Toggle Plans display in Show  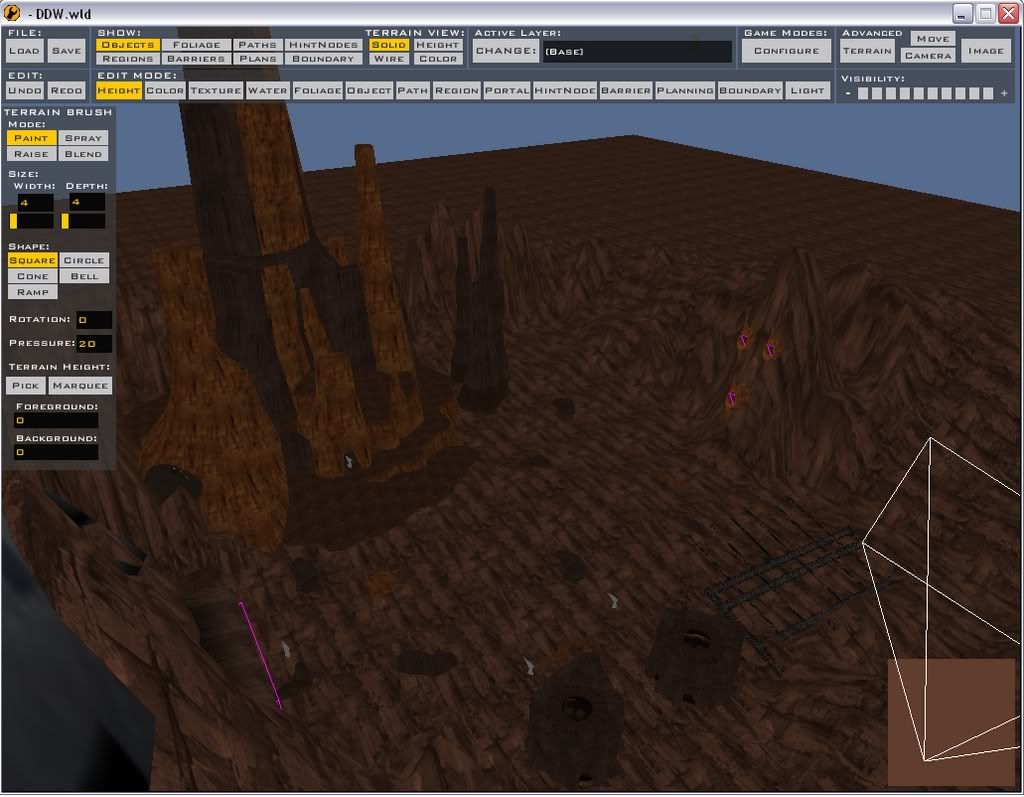(257, 59)
